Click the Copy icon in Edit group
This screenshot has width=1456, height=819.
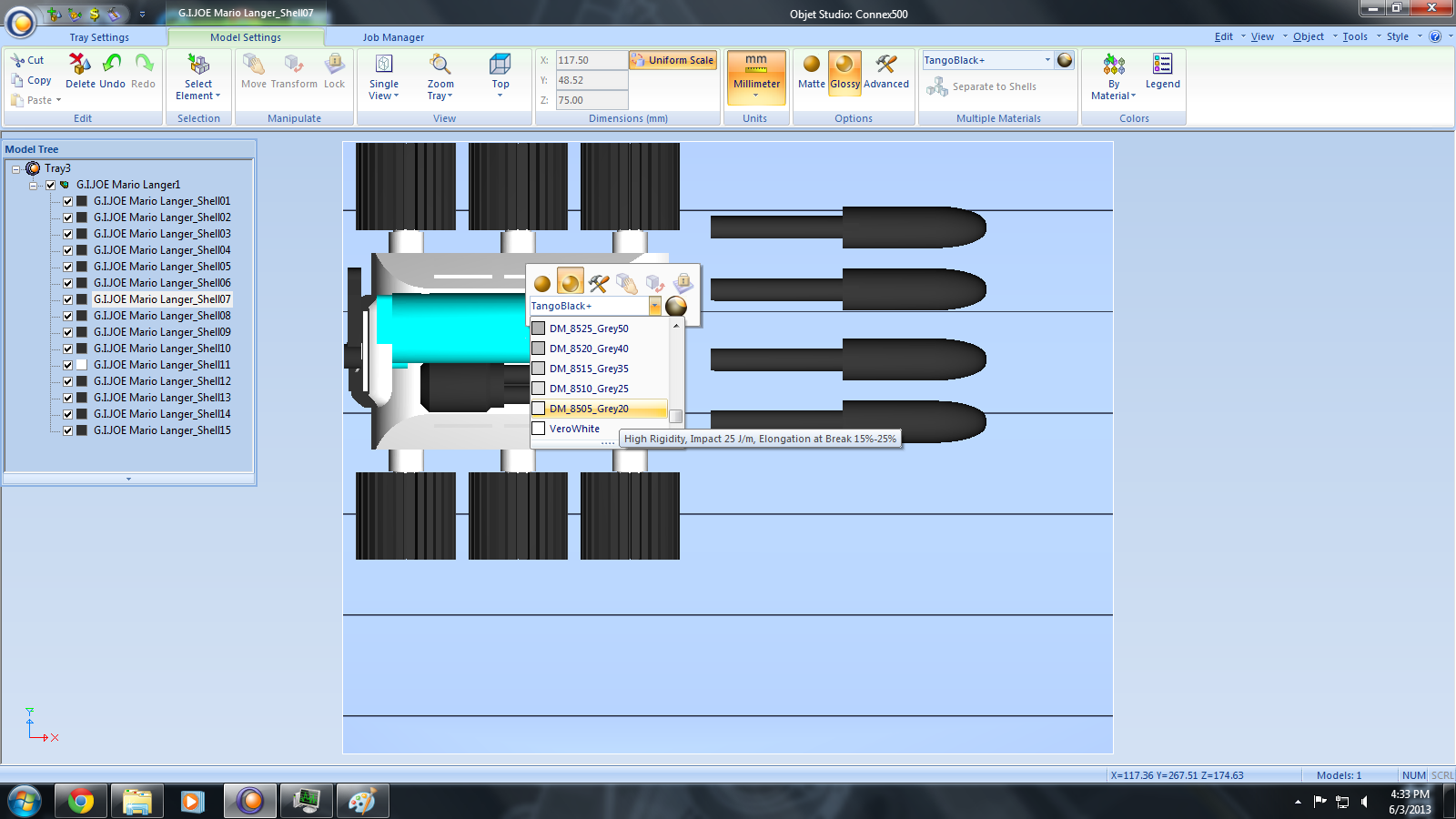(17, 80)
